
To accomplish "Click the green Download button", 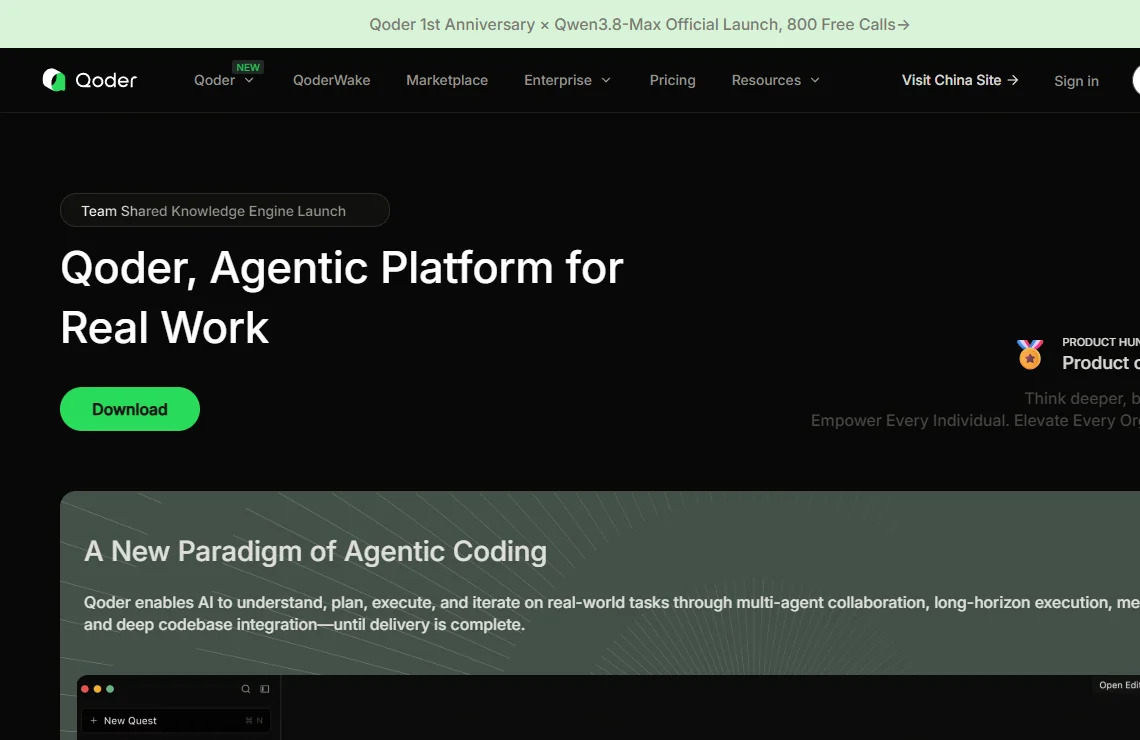I will (x=129, y=409).
